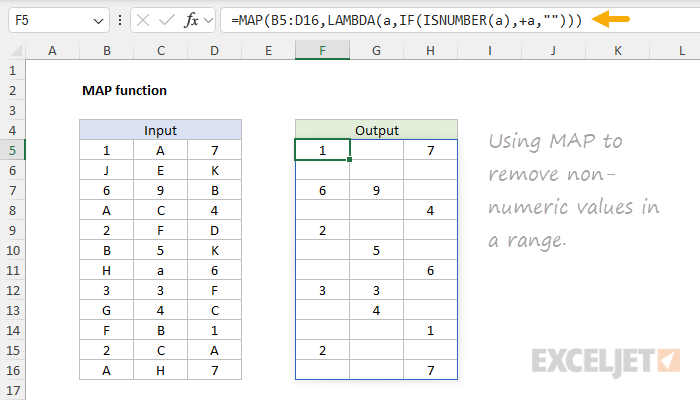Select Output cell H11 containing 6
700x400 pixels.
coord(430,271)
